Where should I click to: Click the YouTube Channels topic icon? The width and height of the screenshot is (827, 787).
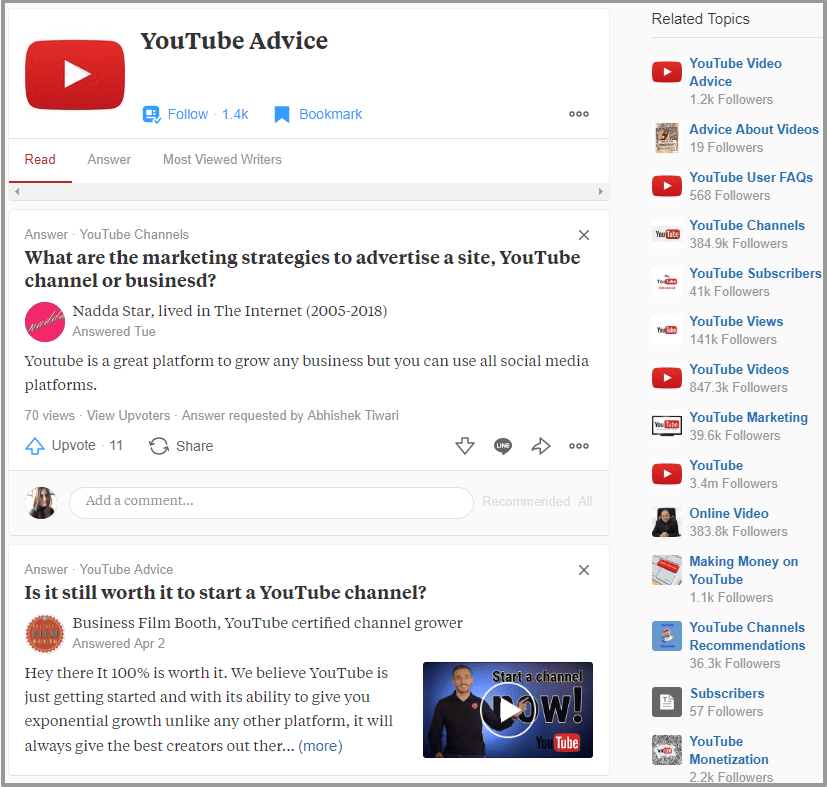667,234
